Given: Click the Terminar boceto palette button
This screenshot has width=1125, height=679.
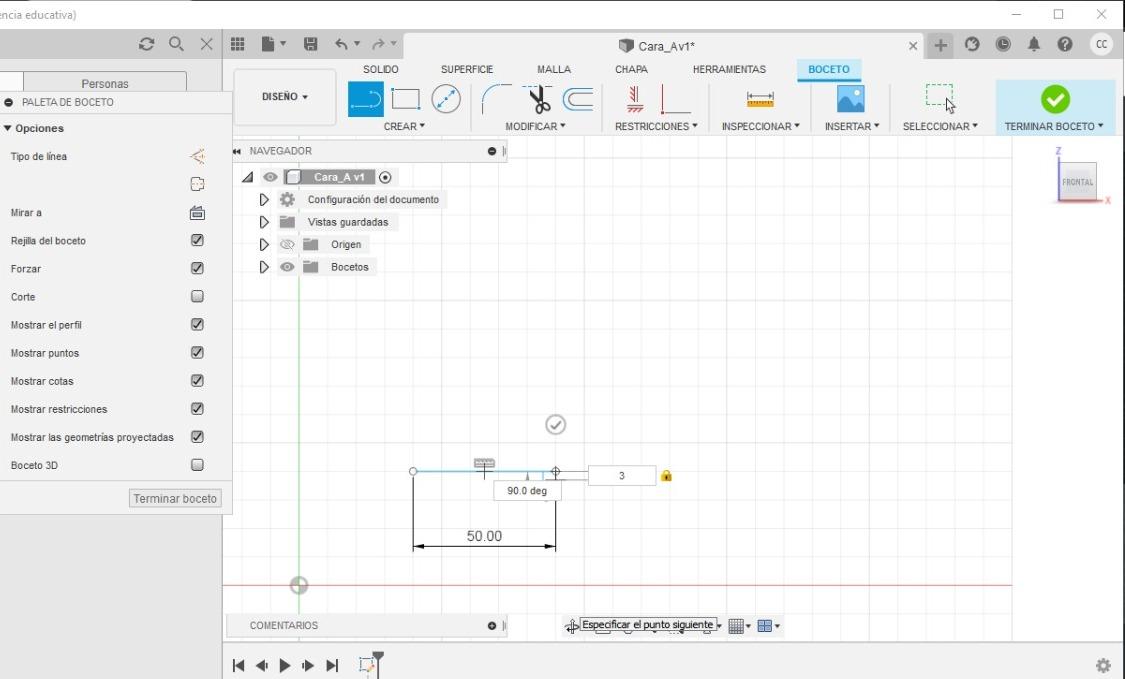Looking at the screenshot, I should pos(175,498).
